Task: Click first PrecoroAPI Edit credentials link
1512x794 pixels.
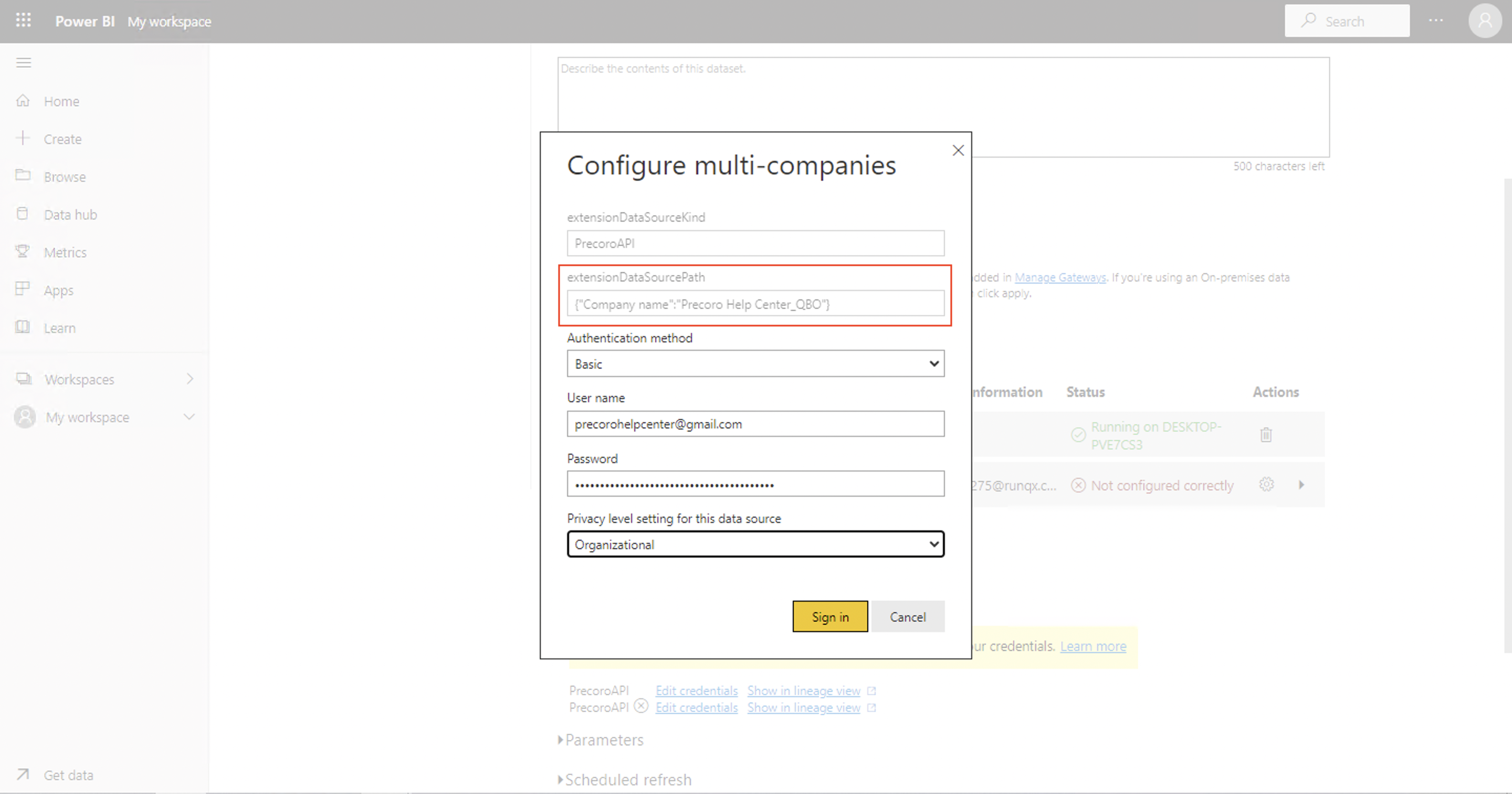Action: pos(696,691)
